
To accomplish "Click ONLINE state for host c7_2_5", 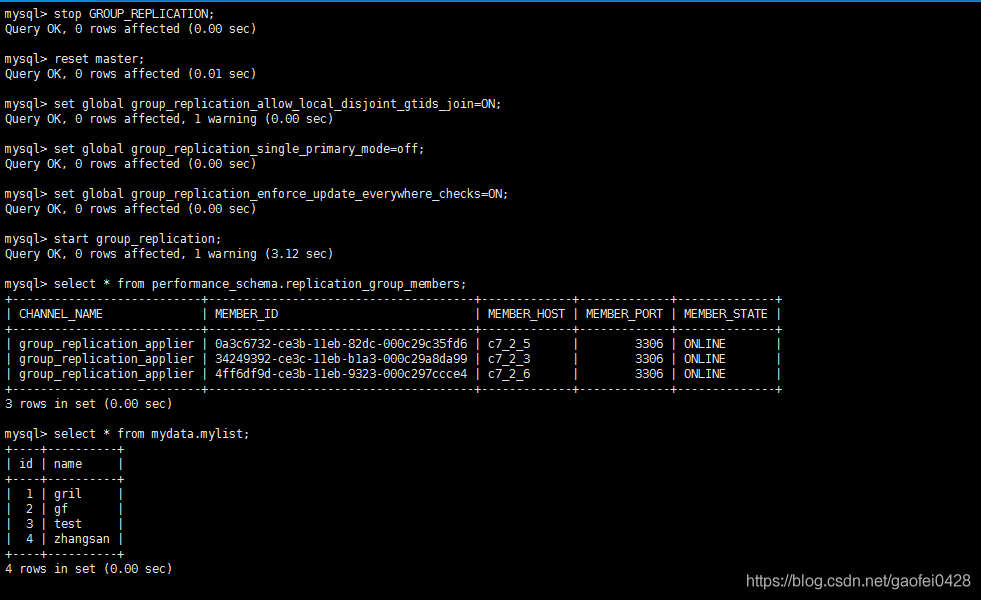I will click(x=704, y=344).
